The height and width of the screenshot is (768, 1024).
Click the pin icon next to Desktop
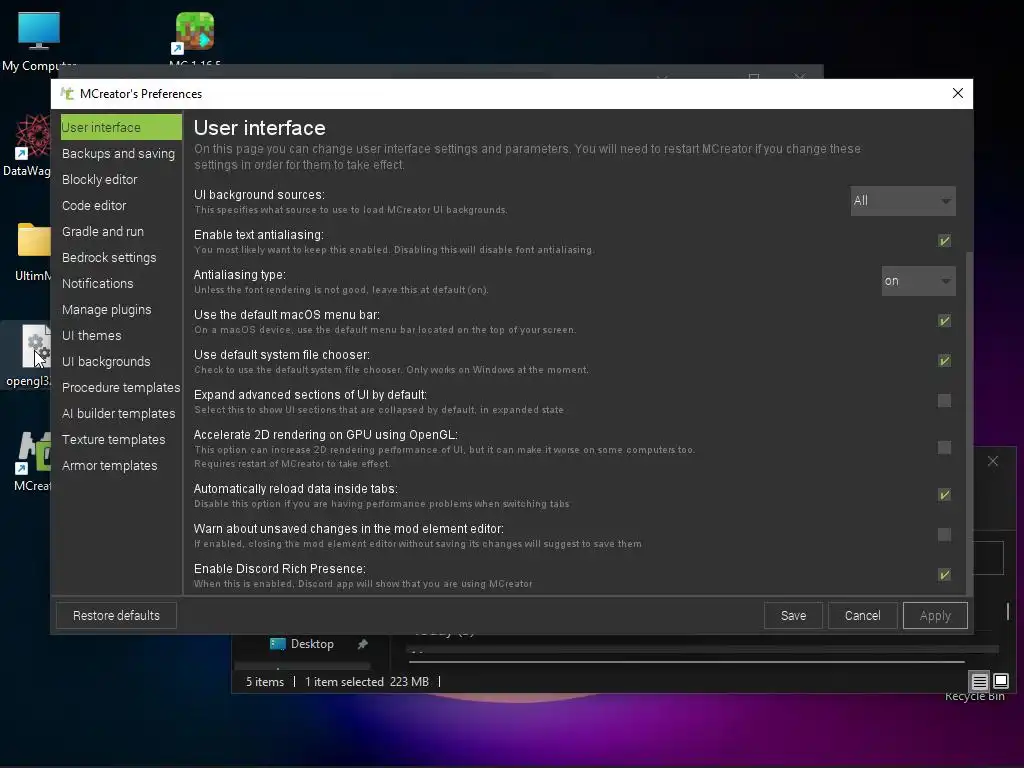[362, 644]
